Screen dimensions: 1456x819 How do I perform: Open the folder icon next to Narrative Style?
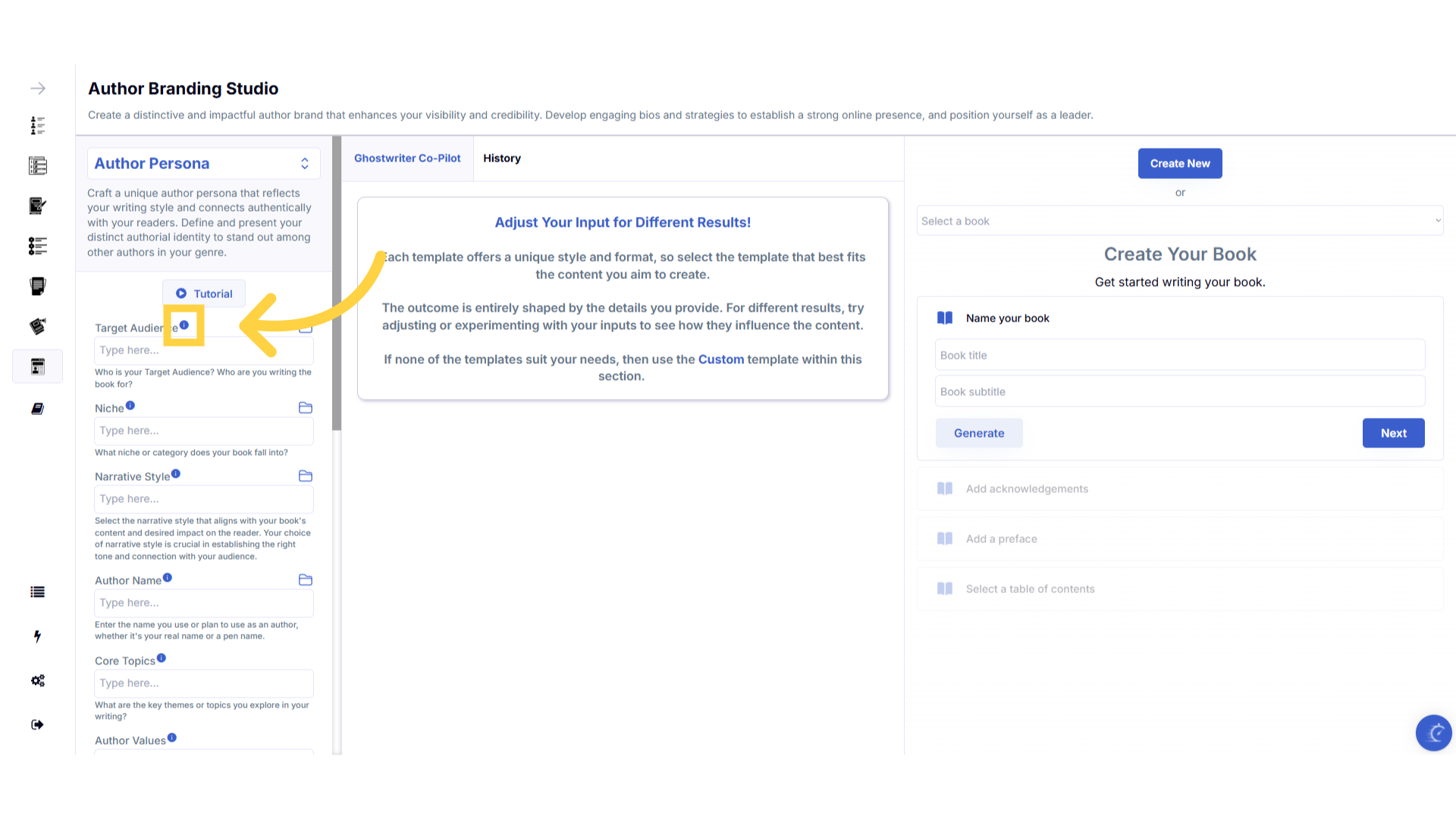[306, 476]
